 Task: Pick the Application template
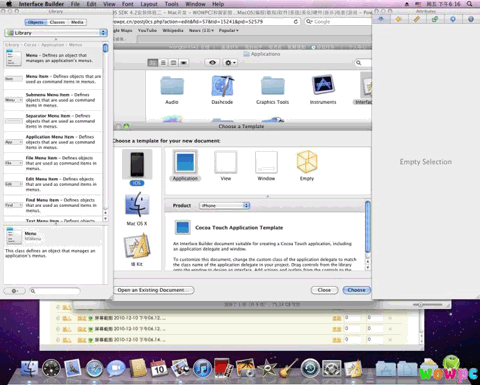tap(185, 165)
